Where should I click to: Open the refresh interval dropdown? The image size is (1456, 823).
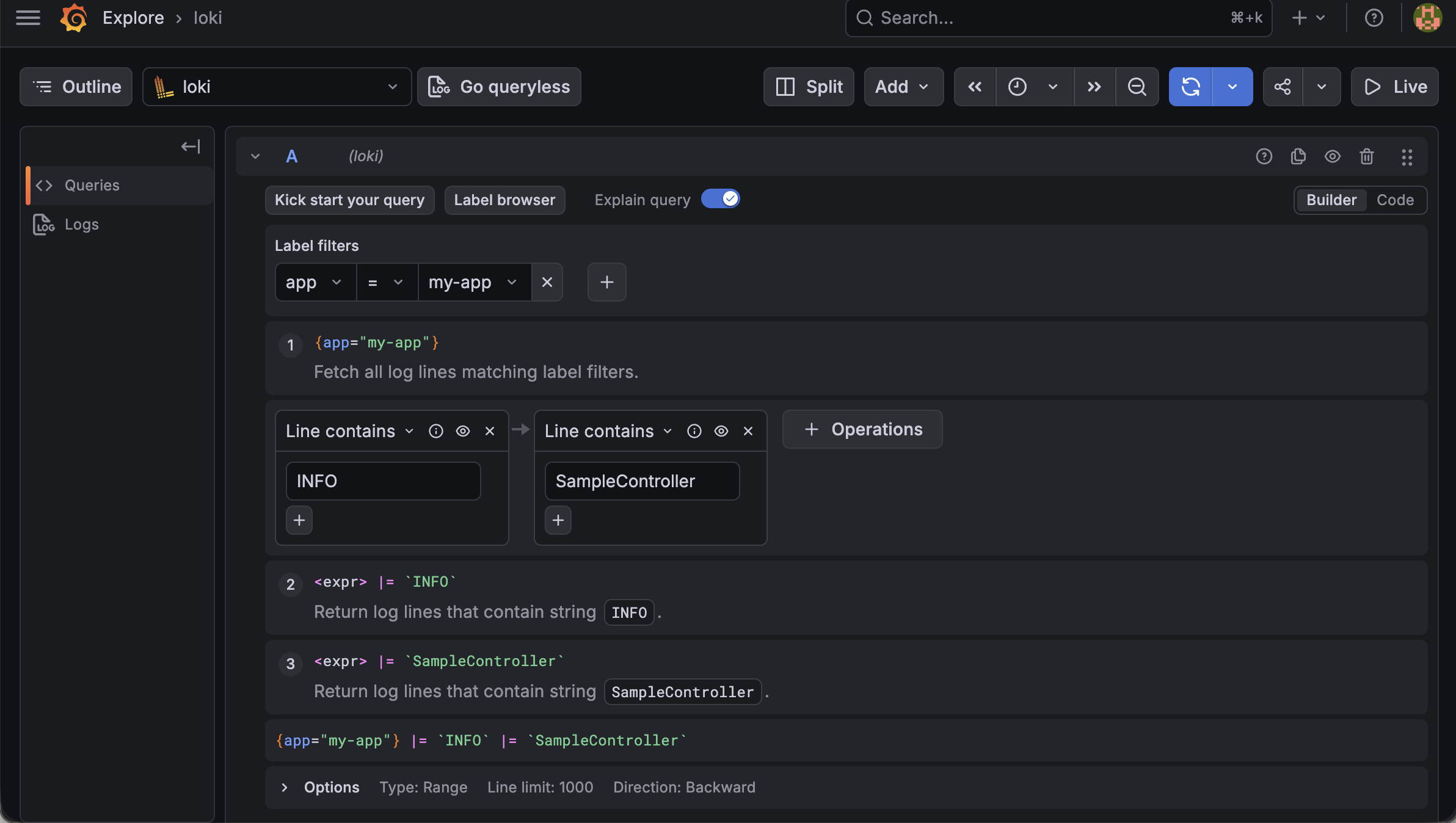(x=1232, y=87)
